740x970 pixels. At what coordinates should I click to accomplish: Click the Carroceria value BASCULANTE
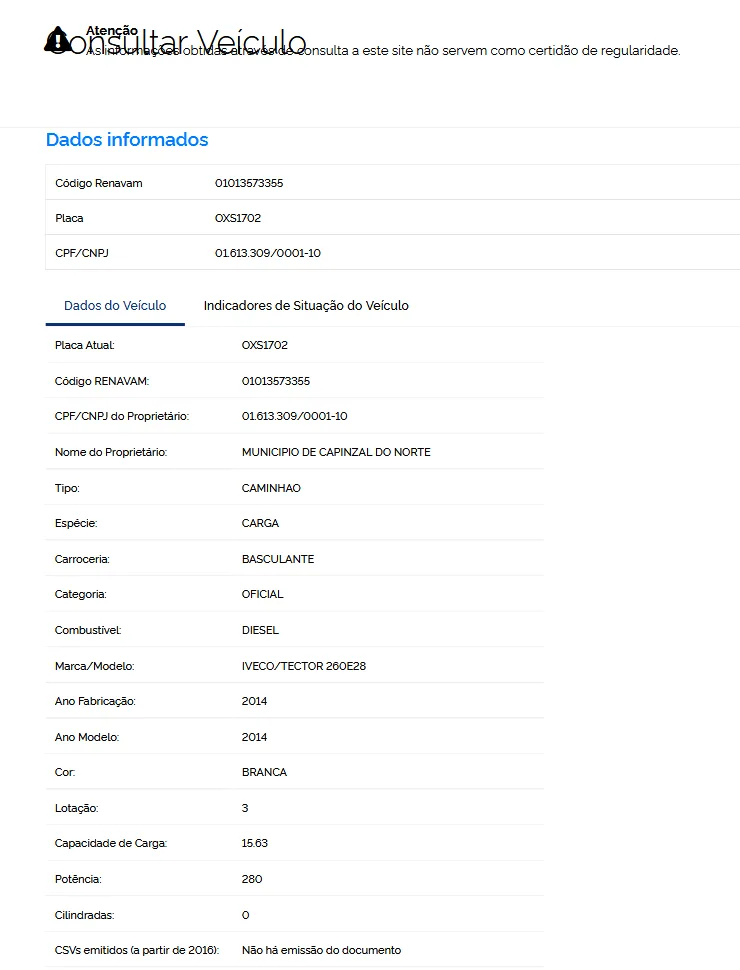278,559
